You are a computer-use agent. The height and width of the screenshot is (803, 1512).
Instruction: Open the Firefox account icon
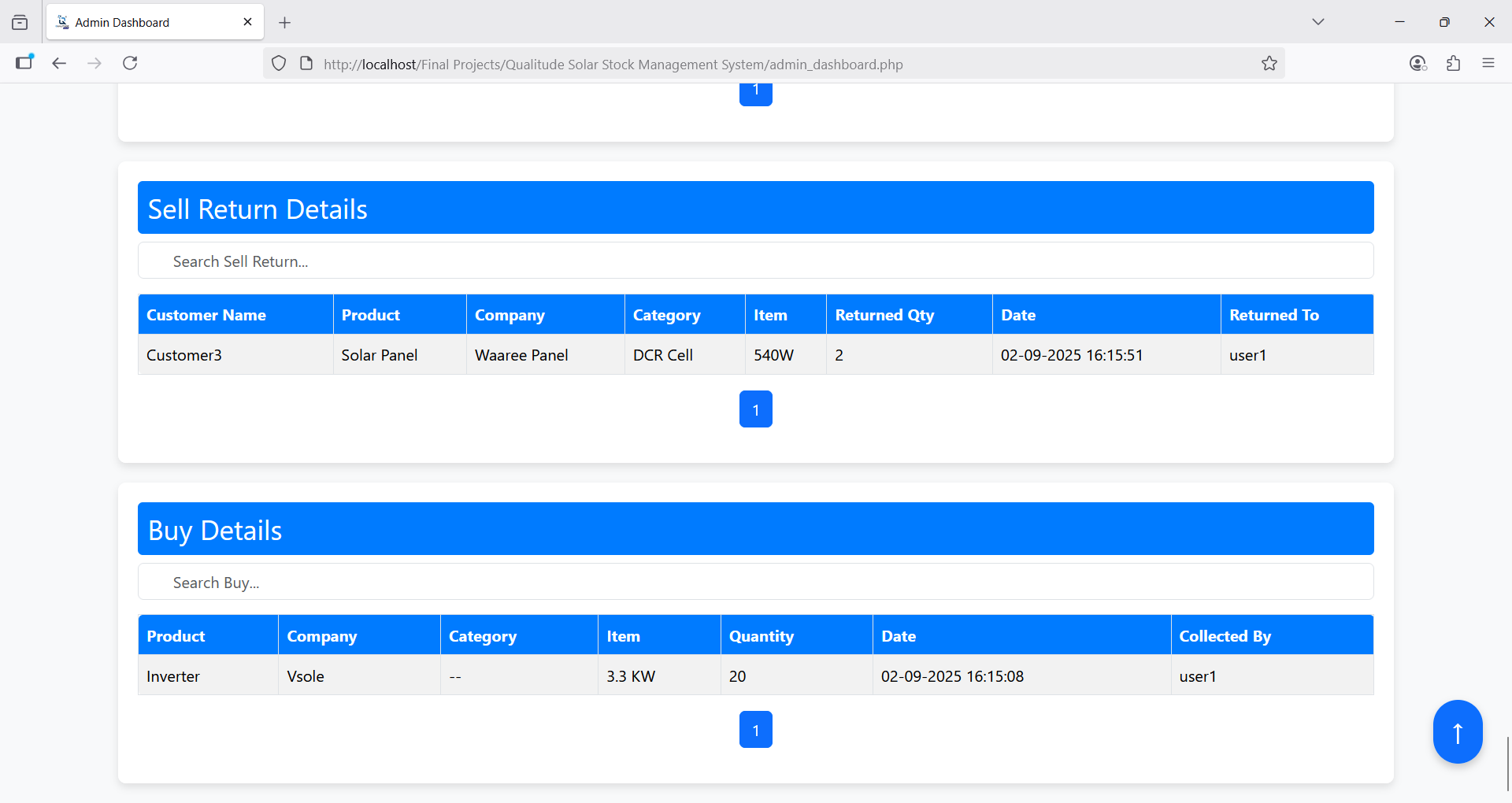click(1417, 63)
